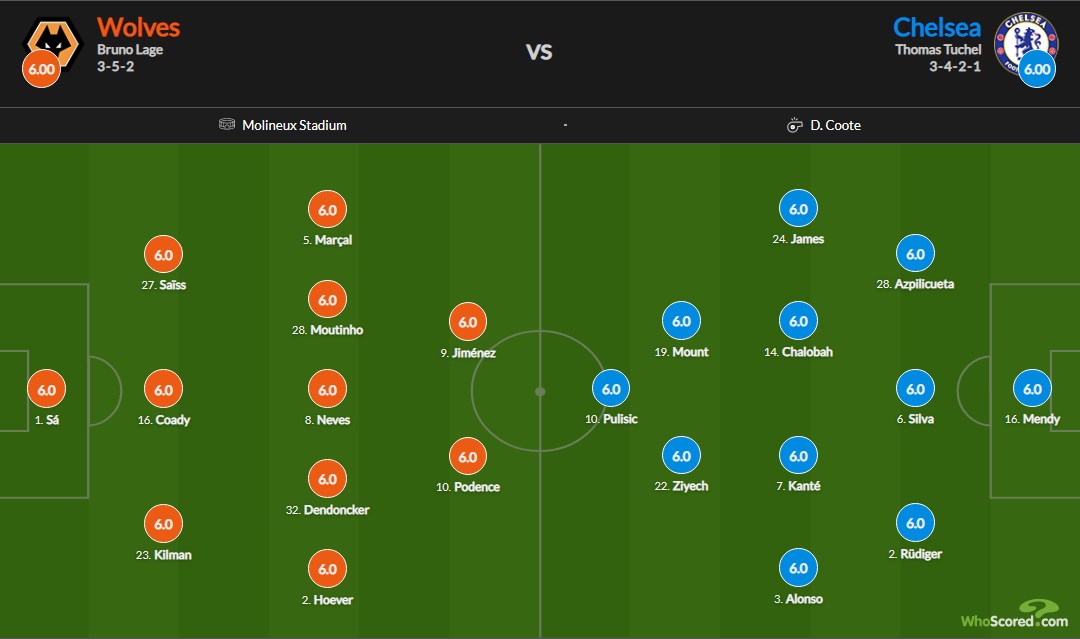
Task: Expand Coady's player details
Action: 163,388
